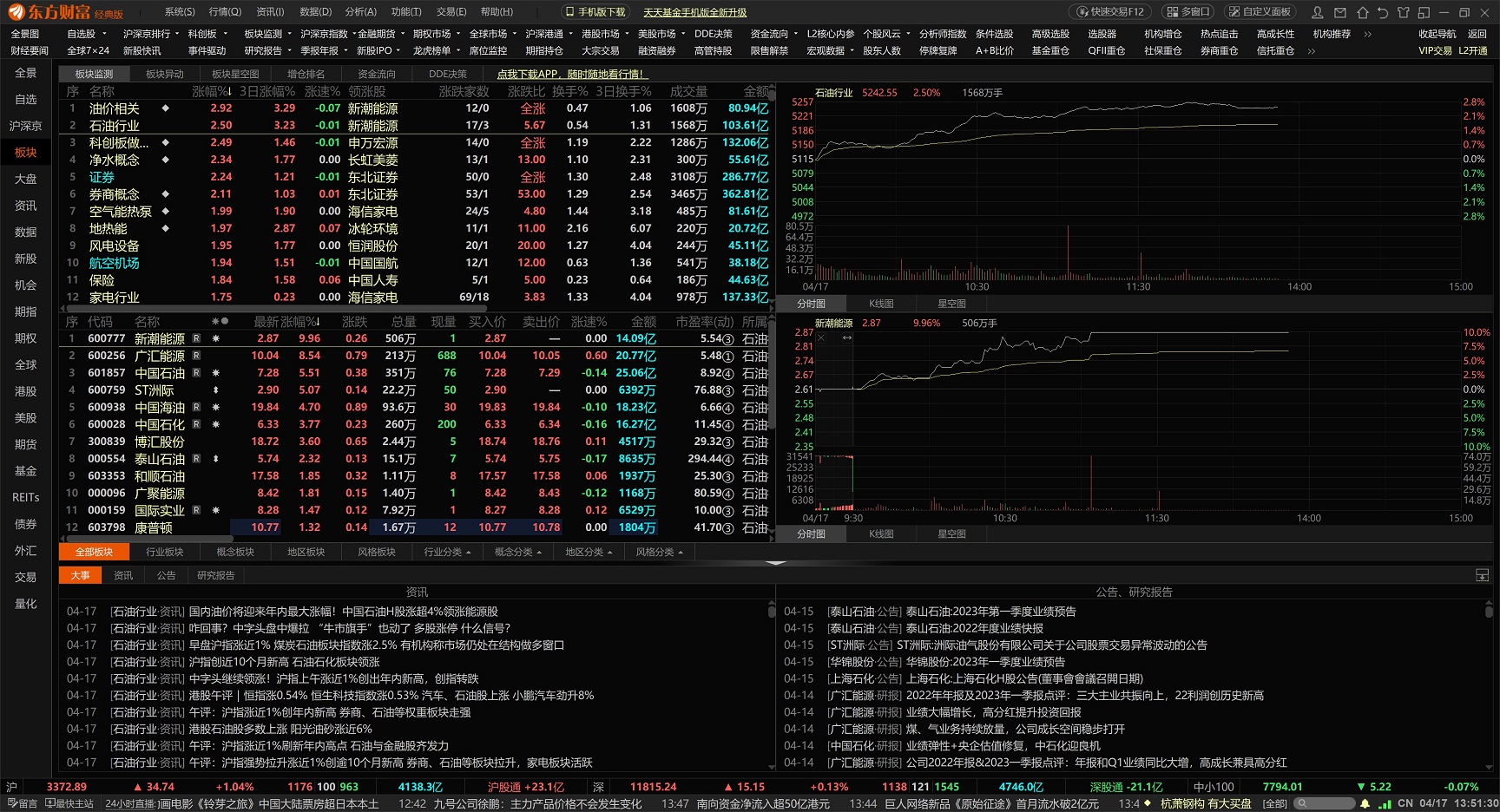Open the multi-window 多窗口 button
The image size is (1500, 812).
1187,12
